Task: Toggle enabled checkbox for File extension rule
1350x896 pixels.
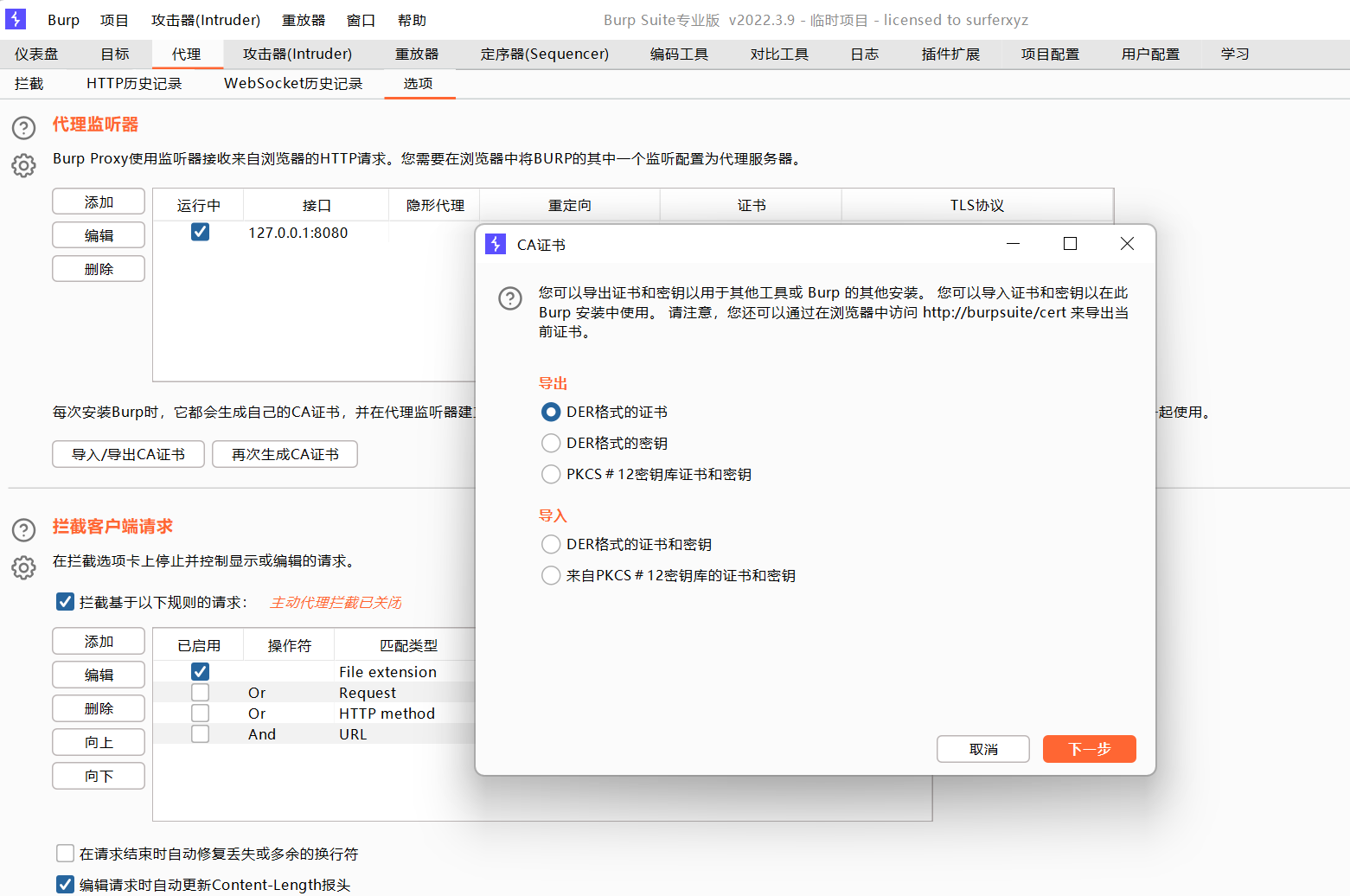Action: 200,671
